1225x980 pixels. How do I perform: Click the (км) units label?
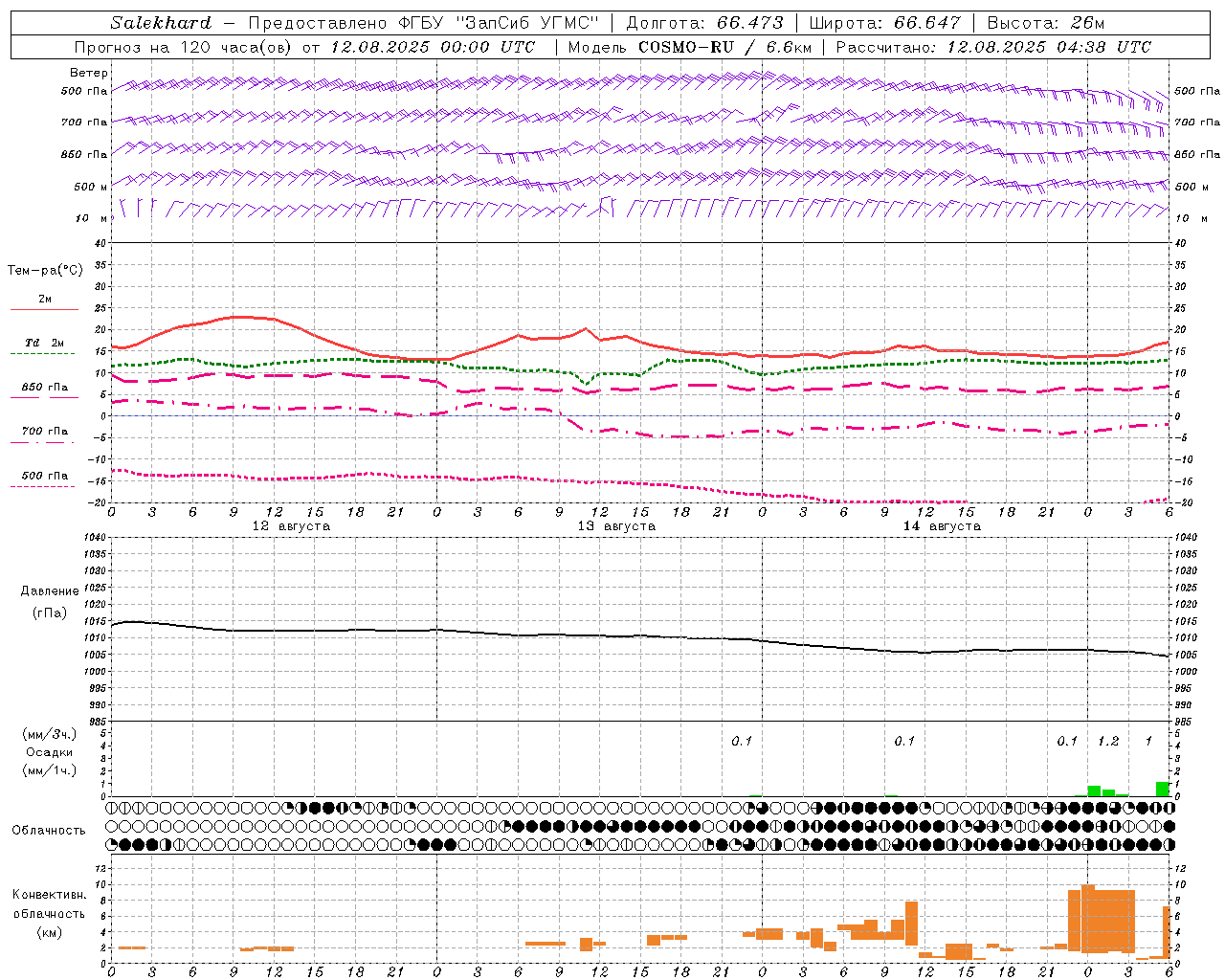pyautogui.click(x=49, y=932)
